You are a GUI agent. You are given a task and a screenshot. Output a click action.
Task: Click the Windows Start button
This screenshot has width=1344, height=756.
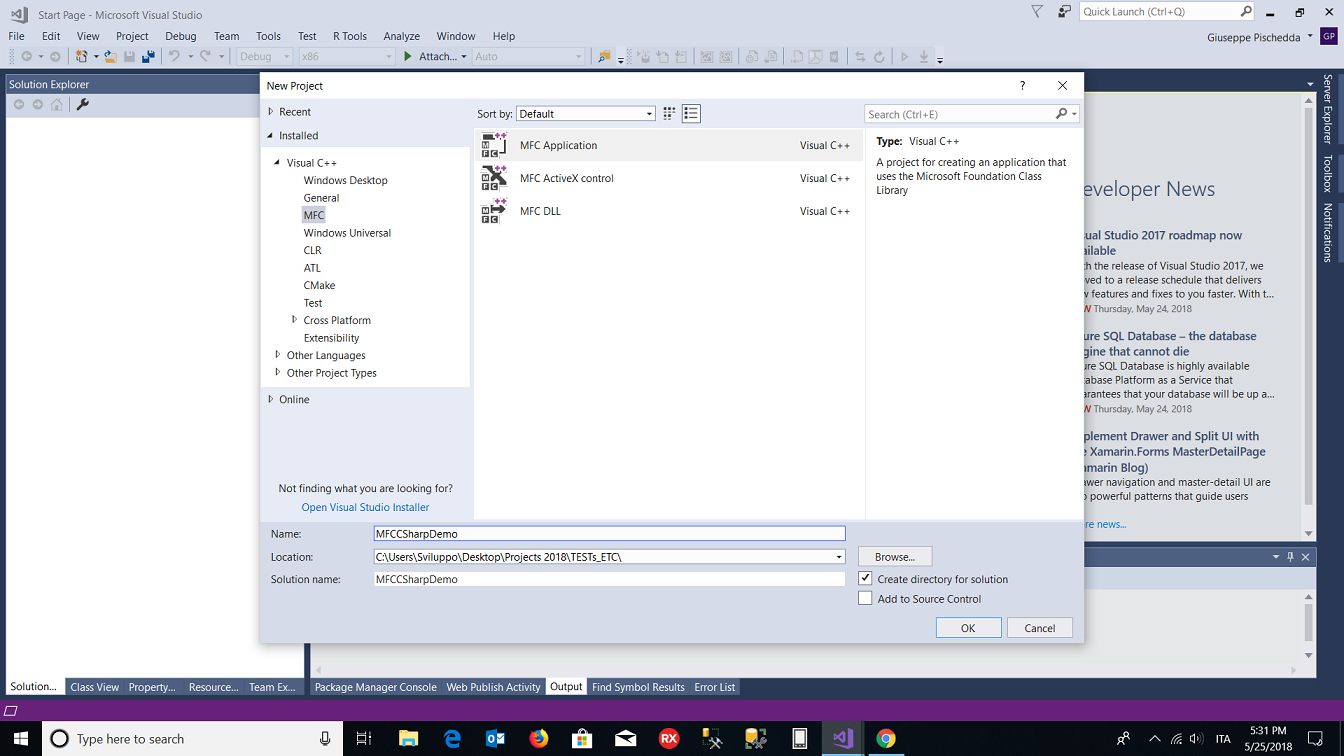coord(21,739)
